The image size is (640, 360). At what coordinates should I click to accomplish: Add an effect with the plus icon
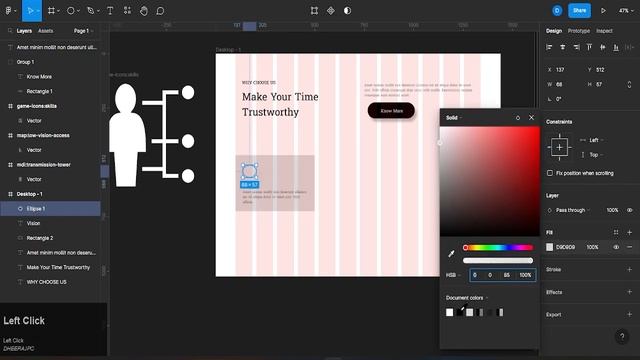pyautogui.click(x=629, y=292)
